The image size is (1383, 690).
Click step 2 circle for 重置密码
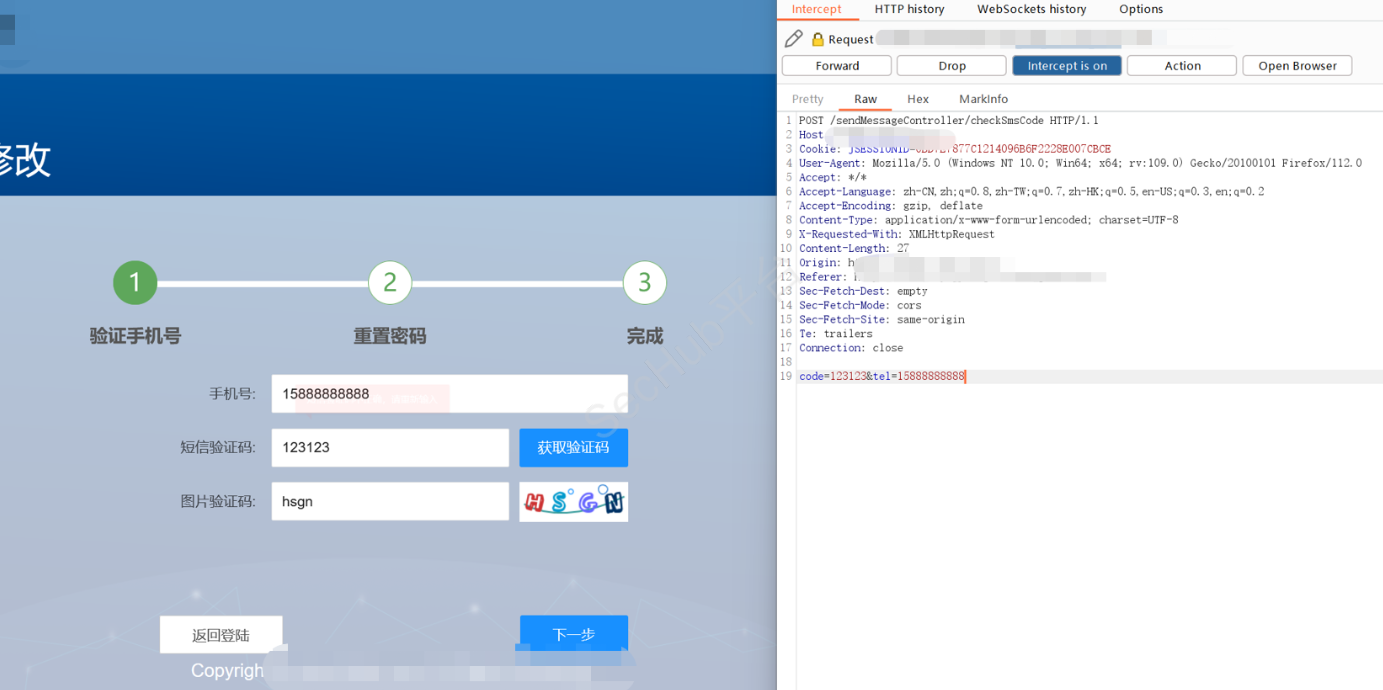[390, 283]
